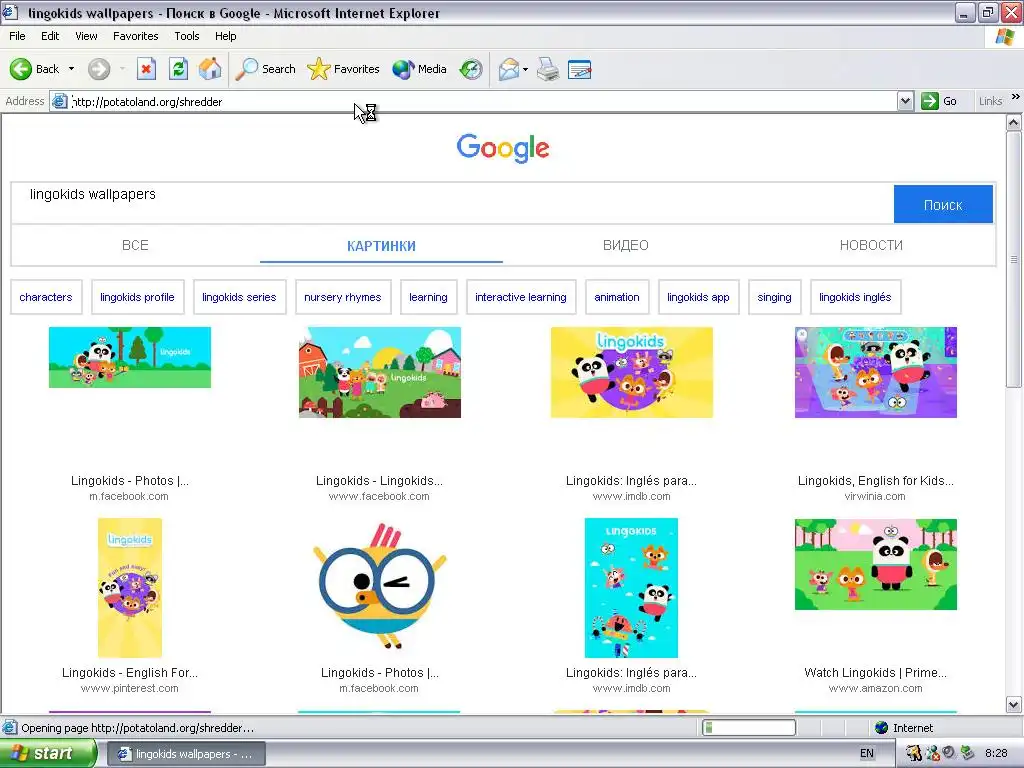The height and width of the screenshot is (768, 1024).
Task: Click the Forward arrow button
Action: click(x=99, y=69)
